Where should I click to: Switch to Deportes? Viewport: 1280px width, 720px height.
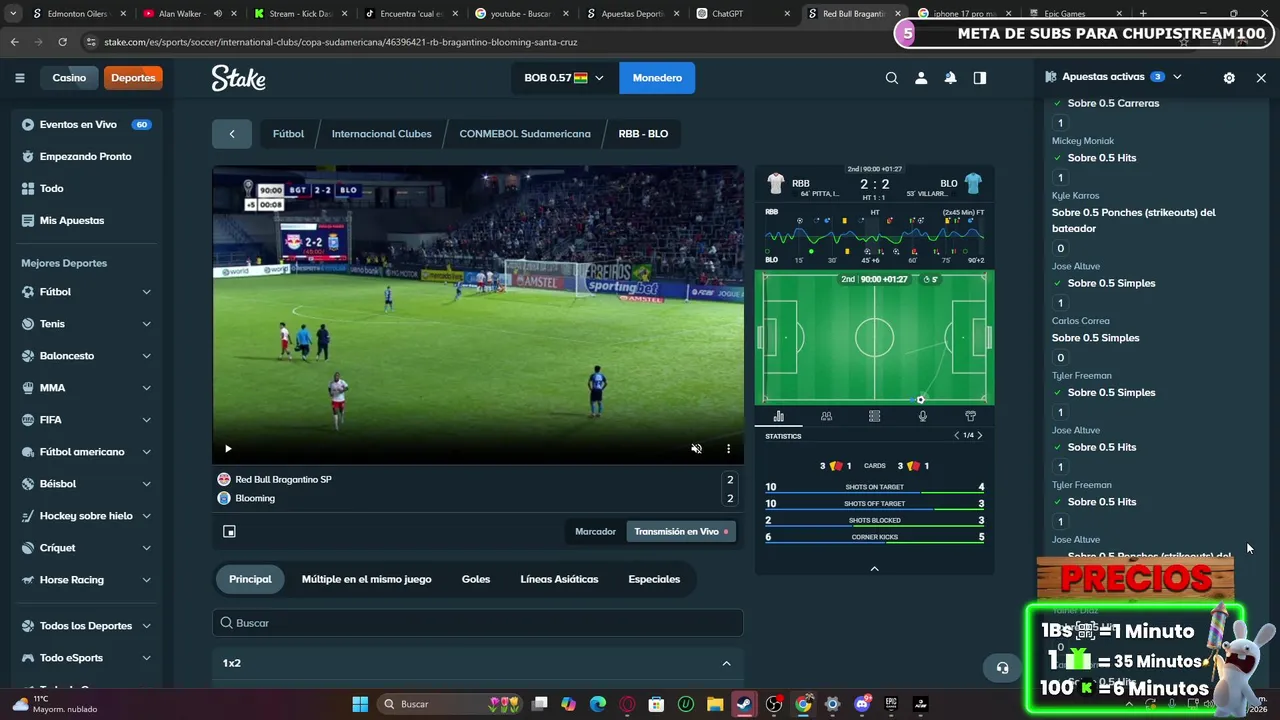click(x=133, y=78)
